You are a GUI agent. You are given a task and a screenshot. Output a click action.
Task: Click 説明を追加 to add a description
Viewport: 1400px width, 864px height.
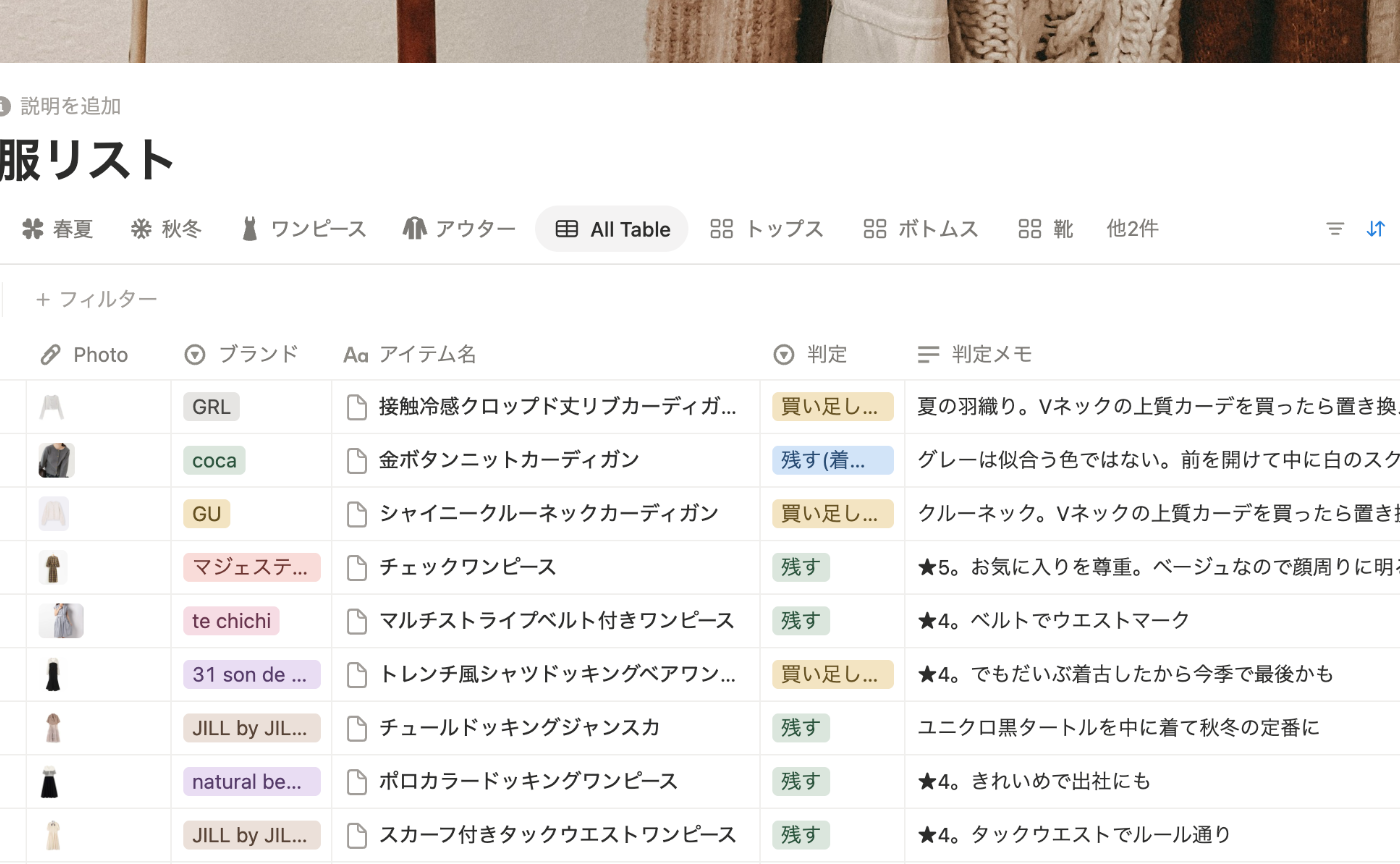(70, 106)
